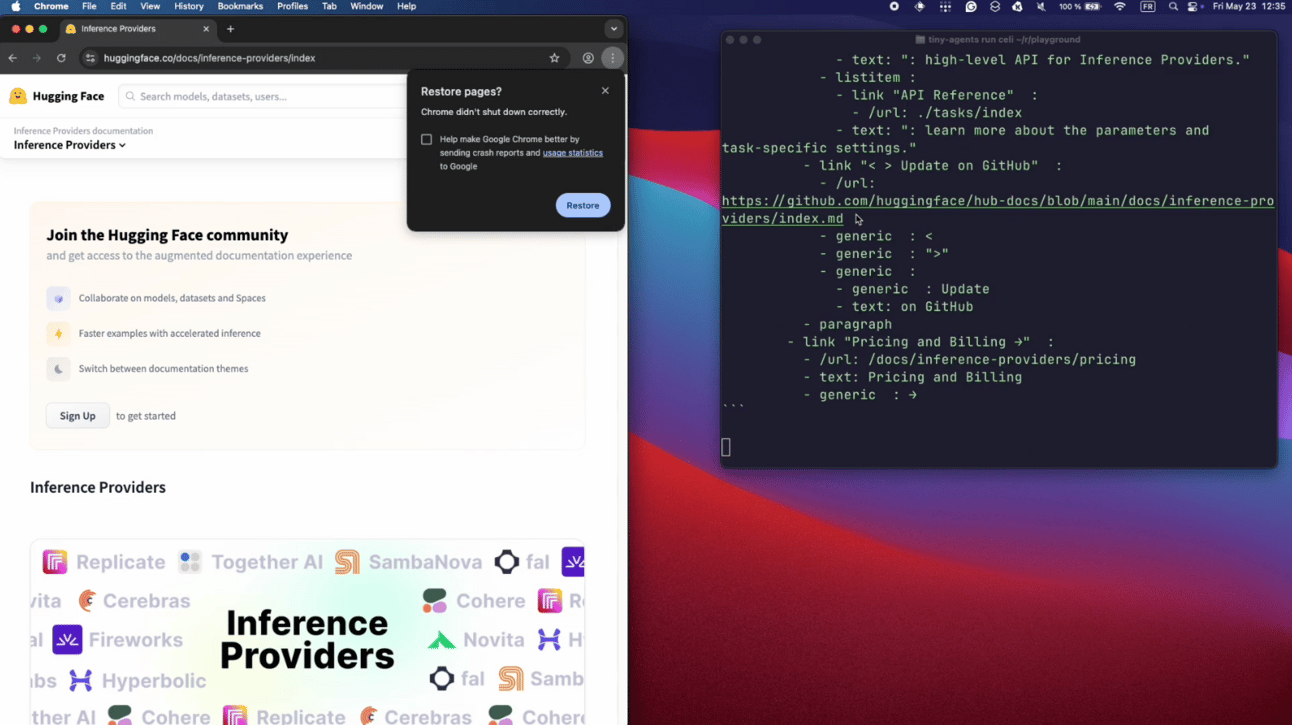Reload the Inference Providers page
The width and height of the screenshot is (1292, 725).
pos(61,58)
